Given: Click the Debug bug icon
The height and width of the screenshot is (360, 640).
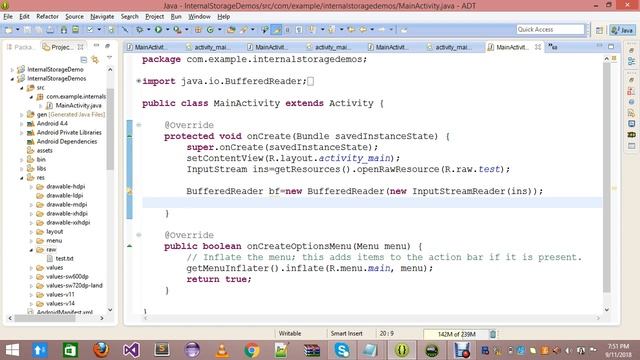Looking at the screenshot, I should click(x=140, y=29).
